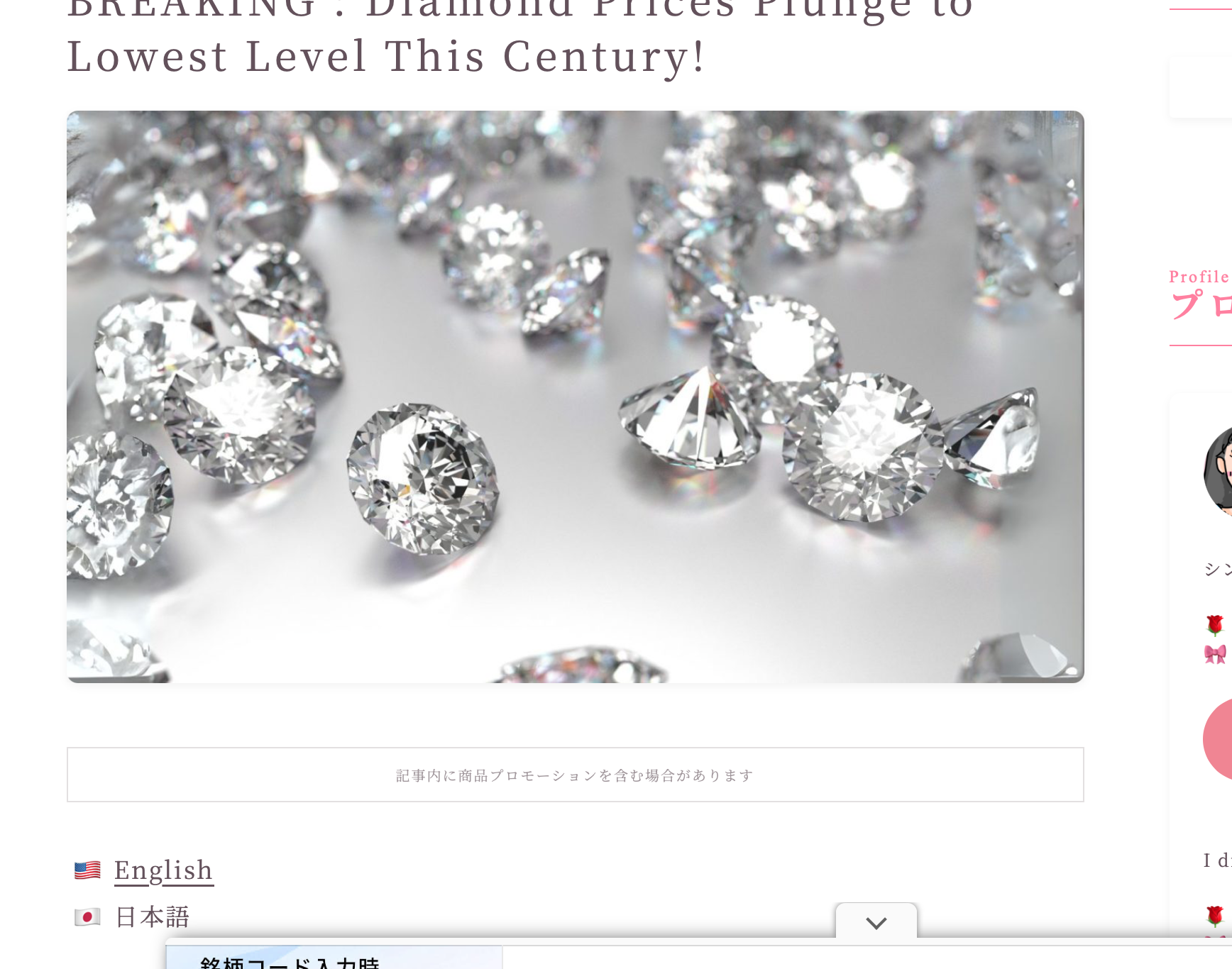The width and height of the screenshot is (1232, 969).
Task: Open the profile avatar picture in the sidebar
Action: (x=1219, y=472)
